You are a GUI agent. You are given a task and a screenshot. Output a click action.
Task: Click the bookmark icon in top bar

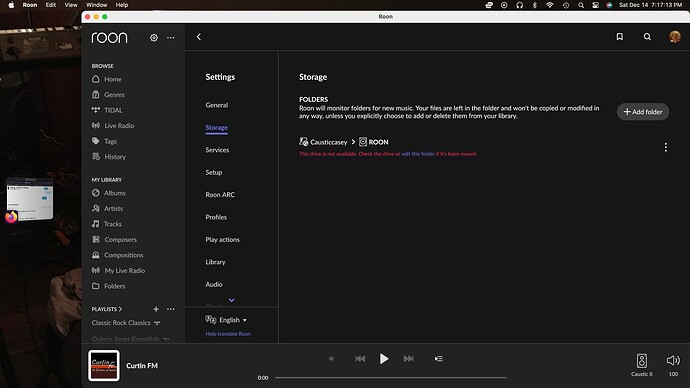[620, 37]
